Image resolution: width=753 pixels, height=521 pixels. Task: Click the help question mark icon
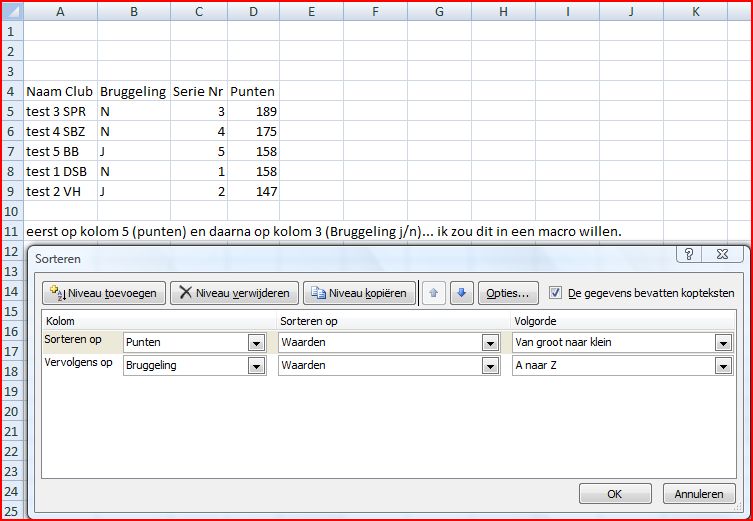(x=689, y=254)
